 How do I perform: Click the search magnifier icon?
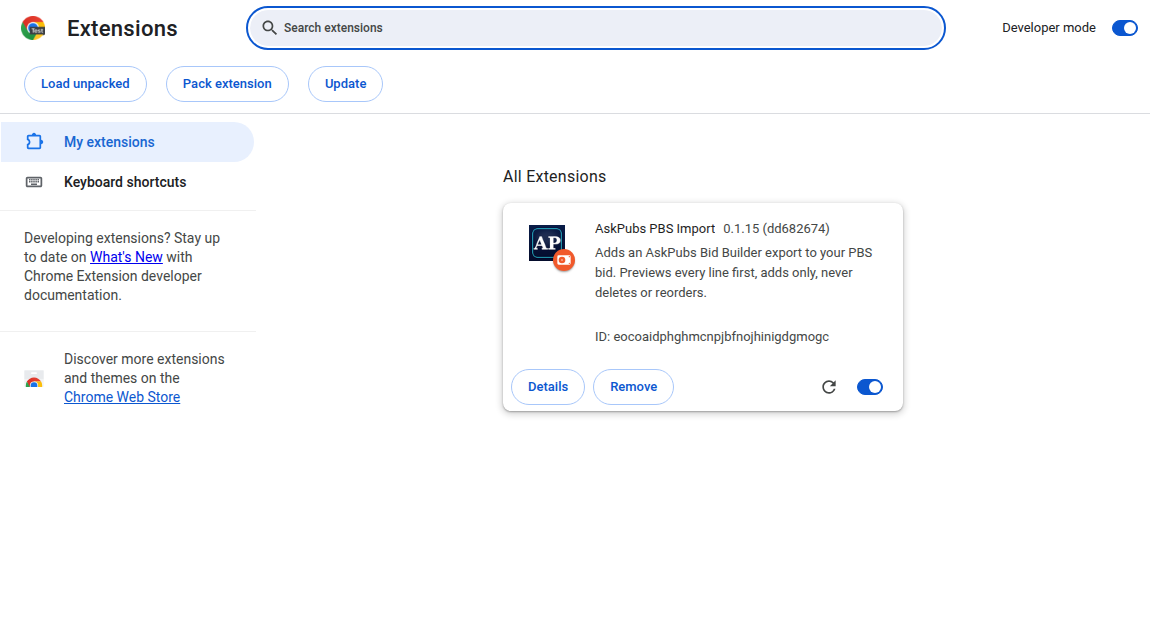click(x=269, y=28)
